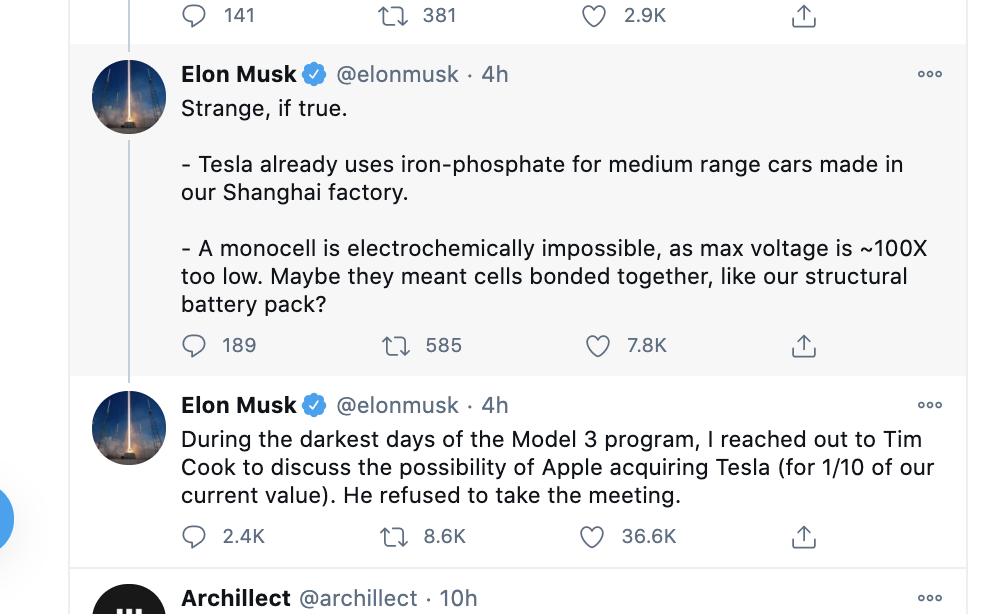Image resolution: width=1004 pixels, height=614 pixels.
Task: Open @elonmusk handle on first tweet
Action: tap(397, 74)
